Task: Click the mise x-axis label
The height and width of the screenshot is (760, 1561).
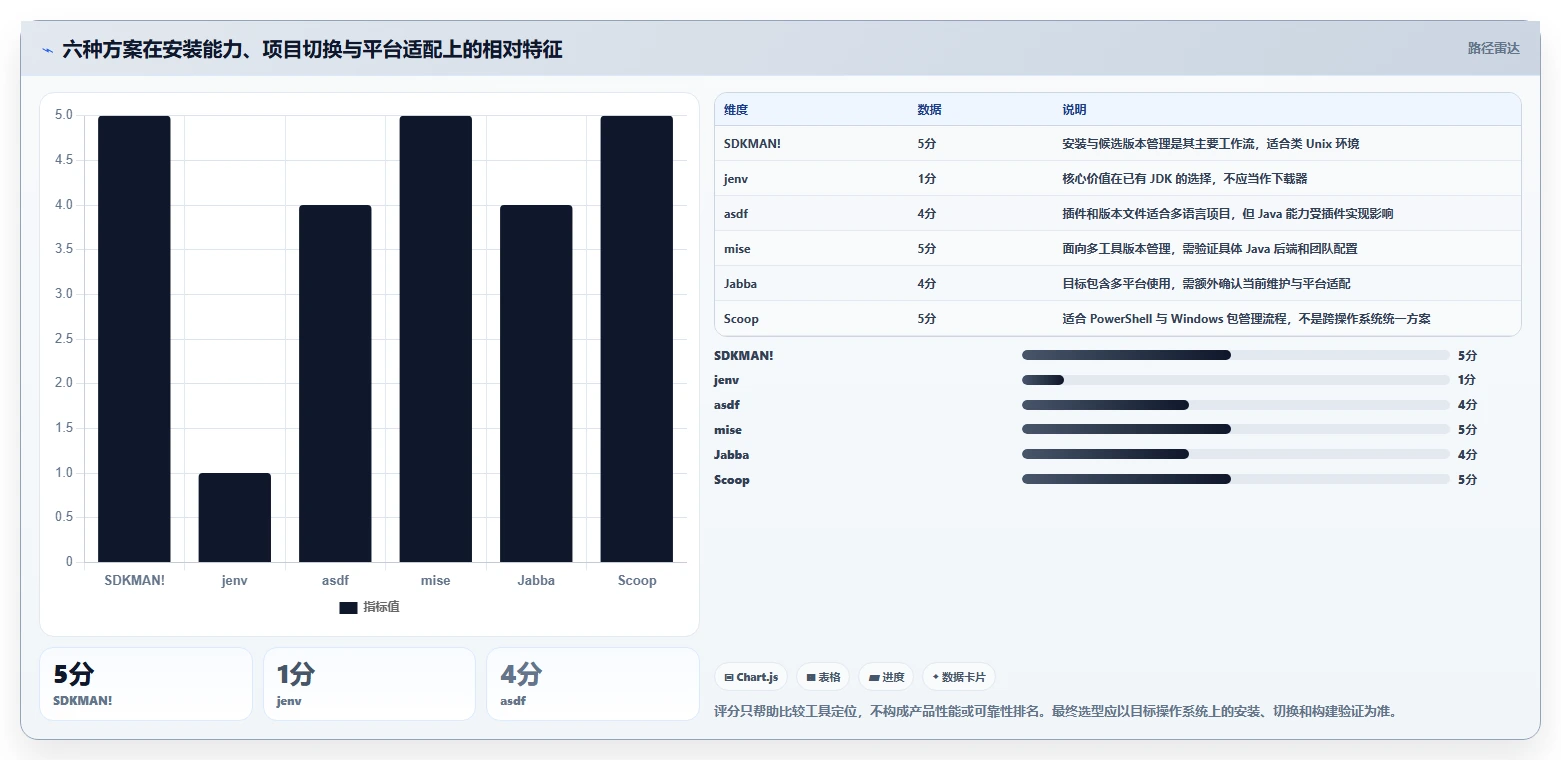Action: (436, 580)
